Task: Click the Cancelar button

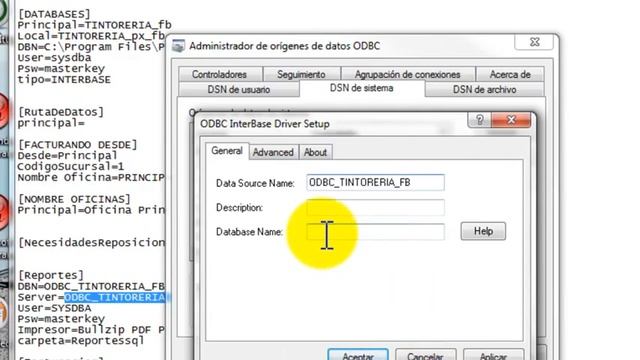Action: [425, 355]
